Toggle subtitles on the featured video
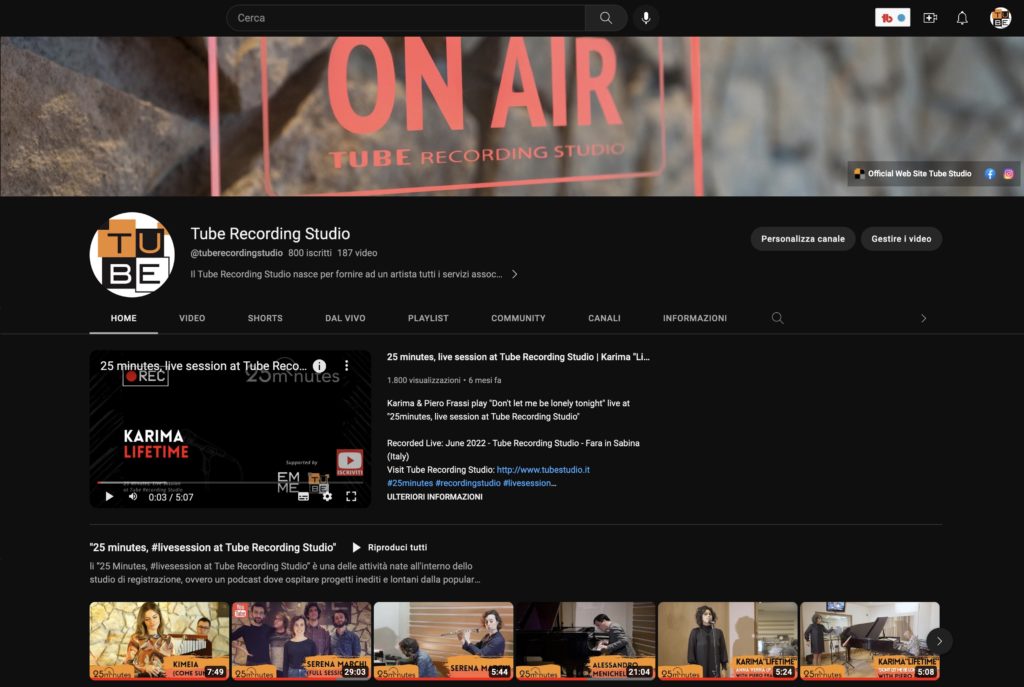The image size is (1024, 687). [x=304, y=497]
